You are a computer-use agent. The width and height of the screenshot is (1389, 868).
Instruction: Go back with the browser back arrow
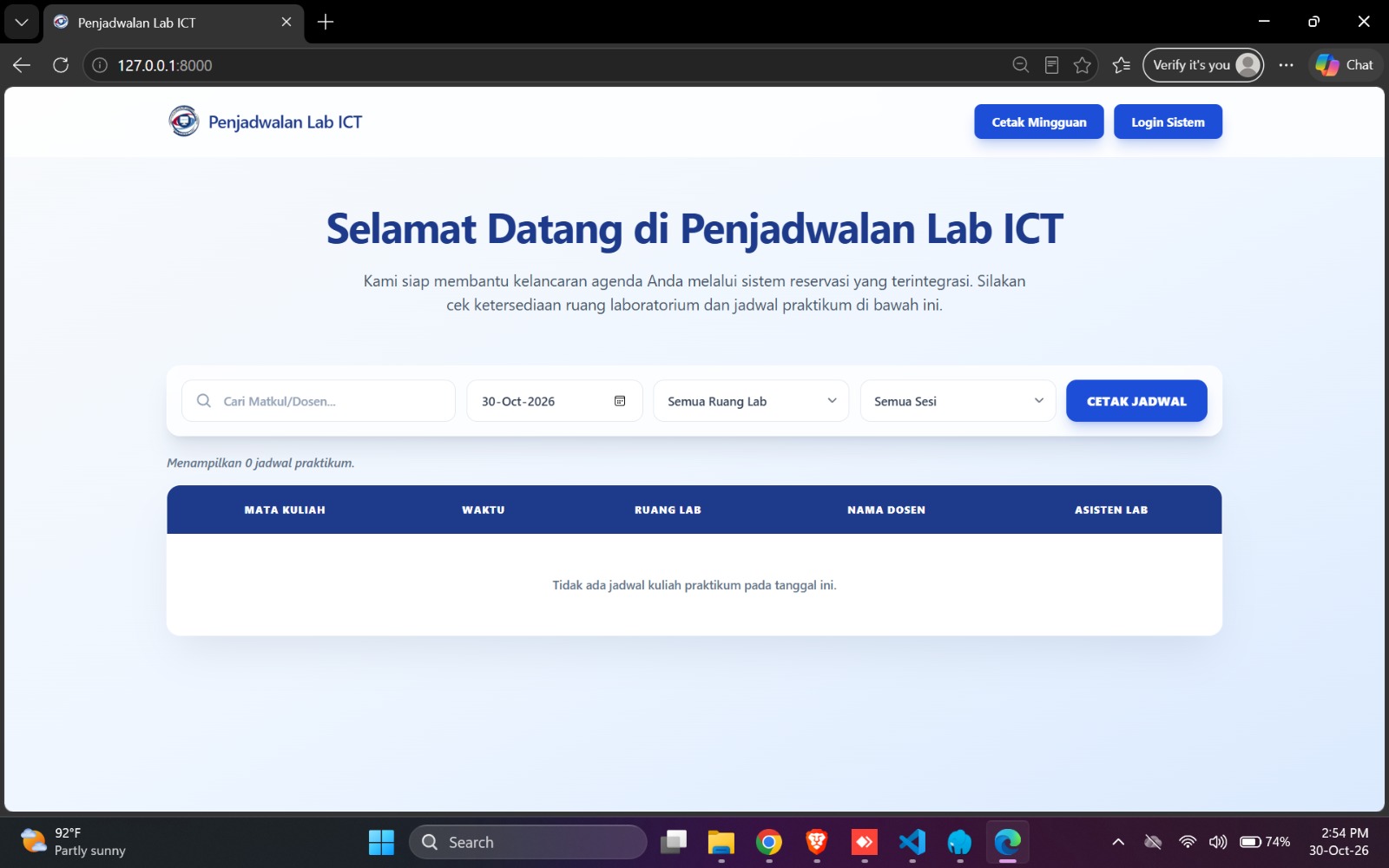(x=22, y=65)
